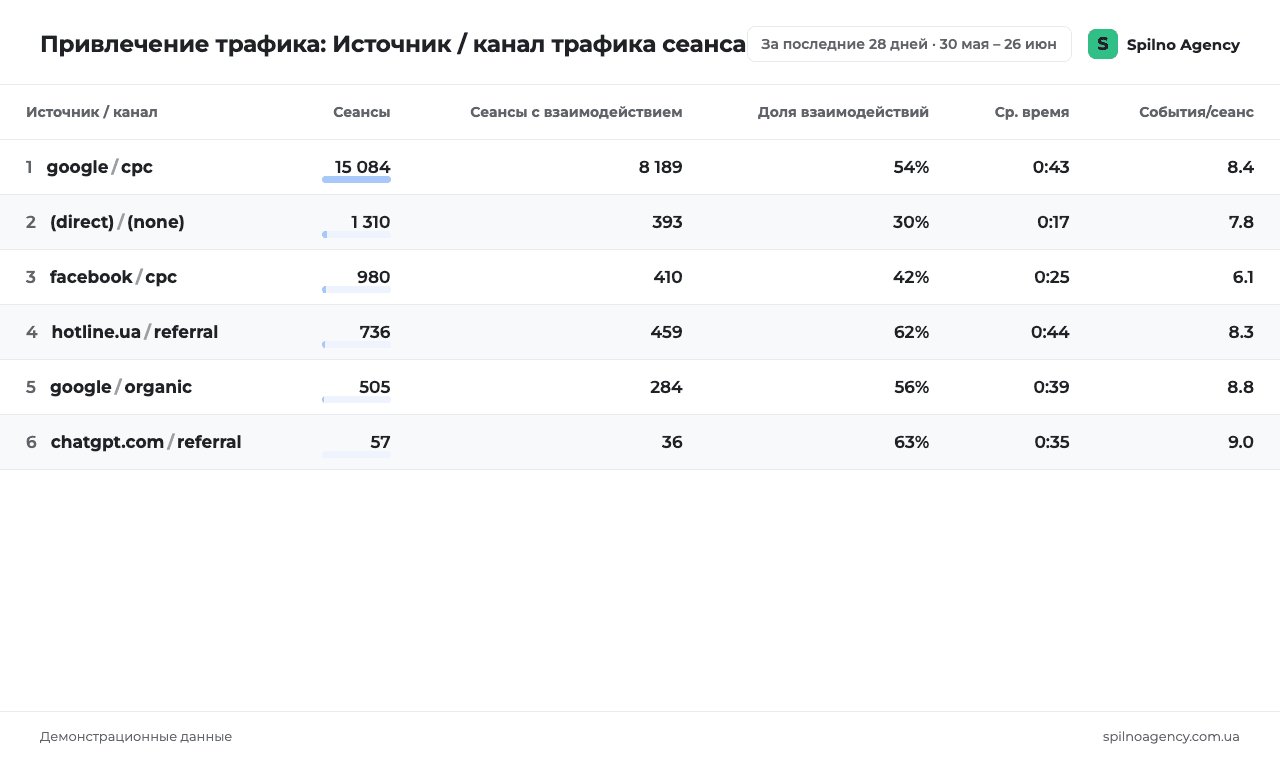Click engaged sessions value '284'
1280x760 pixels.
pos(667,387)
